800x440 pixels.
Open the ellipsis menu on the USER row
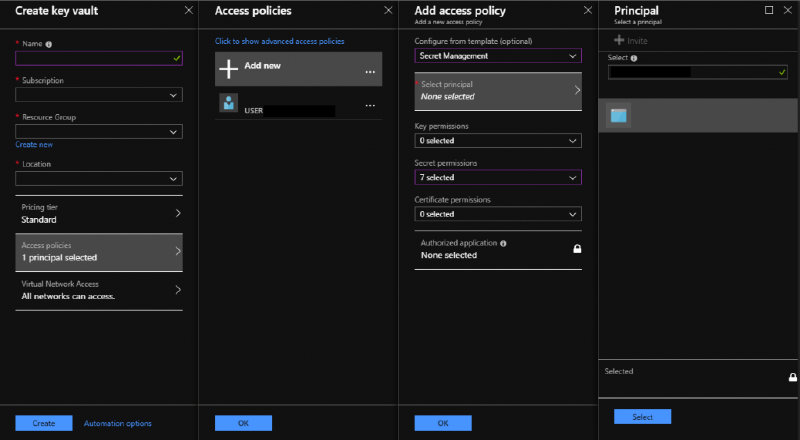coord(370,106)
